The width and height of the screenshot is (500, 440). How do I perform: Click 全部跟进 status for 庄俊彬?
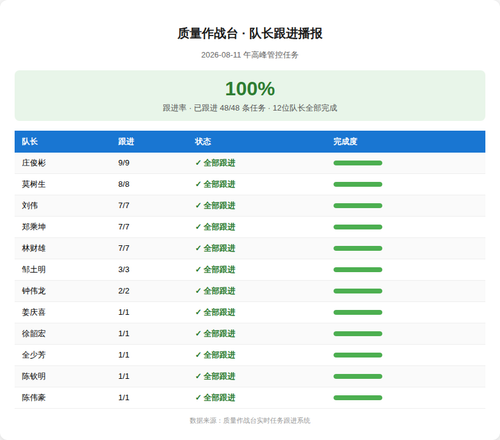coord(215,163)
